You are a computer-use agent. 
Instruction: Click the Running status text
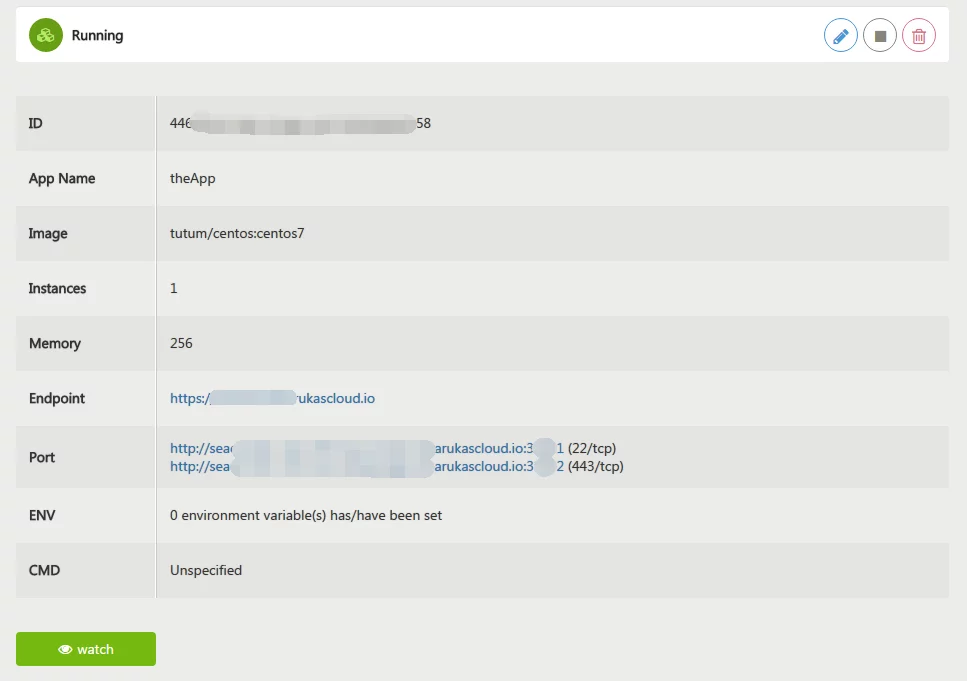[x=97, y=35]
